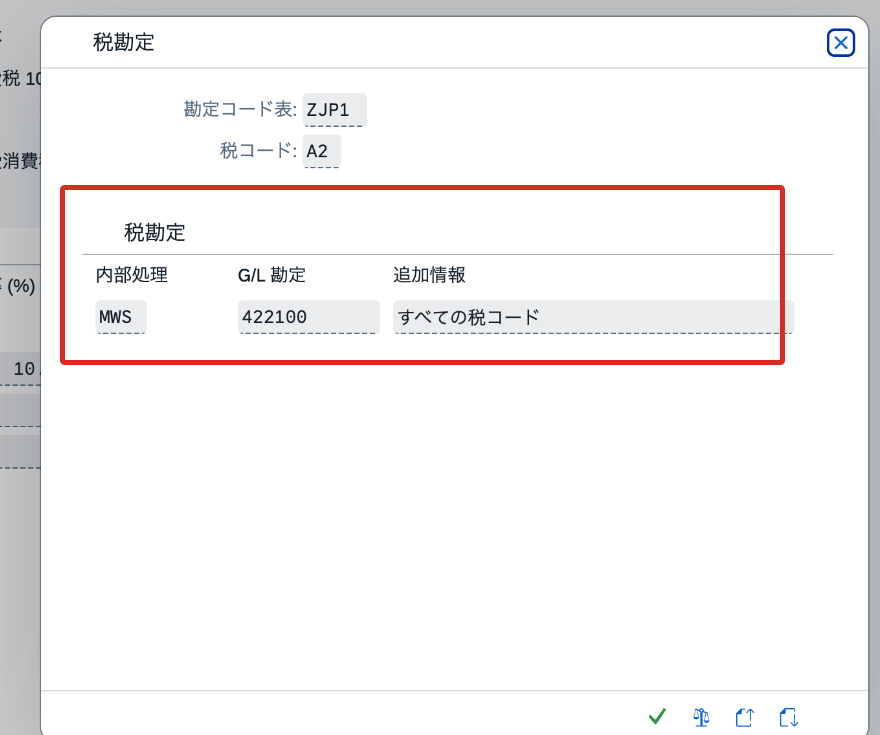The image size is (880, 735).
Task: Click the G/L 勘定 field 422100
Action: (x=309, y=317)
